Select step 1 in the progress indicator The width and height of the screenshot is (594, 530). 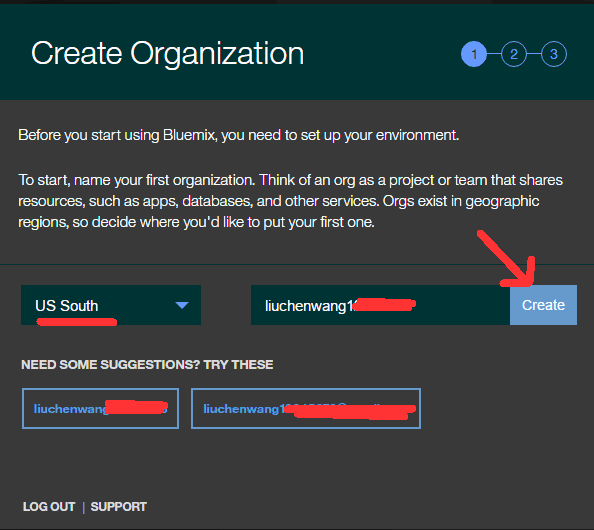pos(474,54)
